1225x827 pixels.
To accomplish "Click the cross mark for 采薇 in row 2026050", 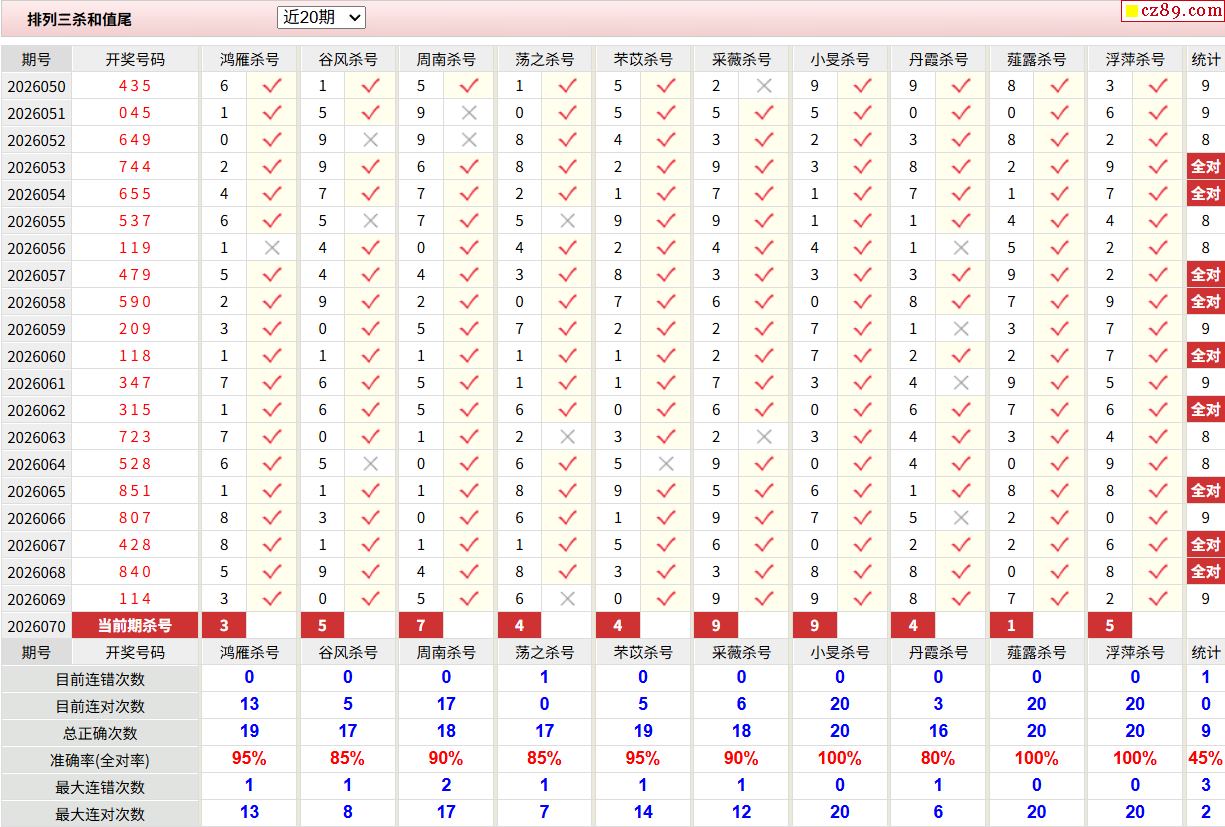I will click(765, 86).
